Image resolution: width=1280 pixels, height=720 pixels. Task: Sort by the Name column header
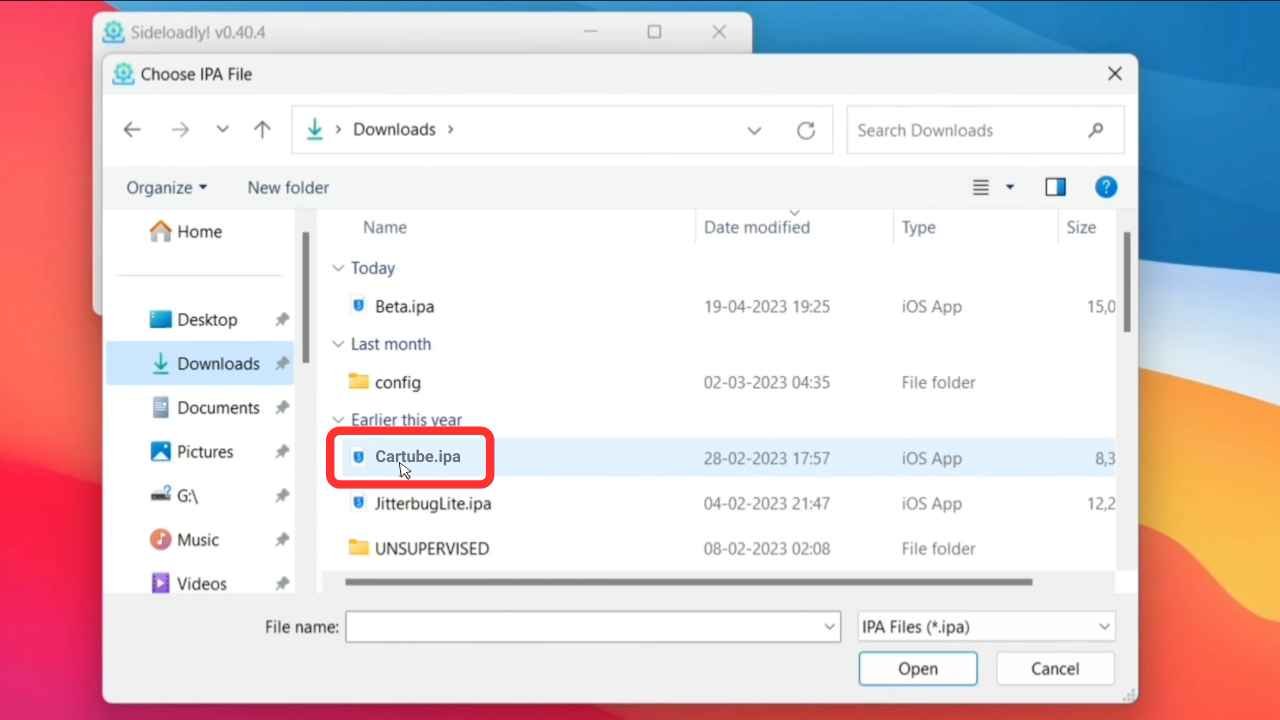point(384,227)
